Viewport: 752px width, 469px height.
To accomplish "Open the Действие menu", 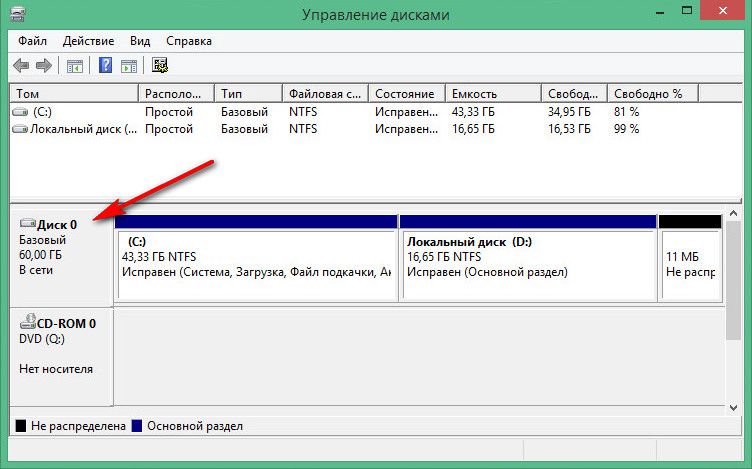I will click(x=89, y=41).
